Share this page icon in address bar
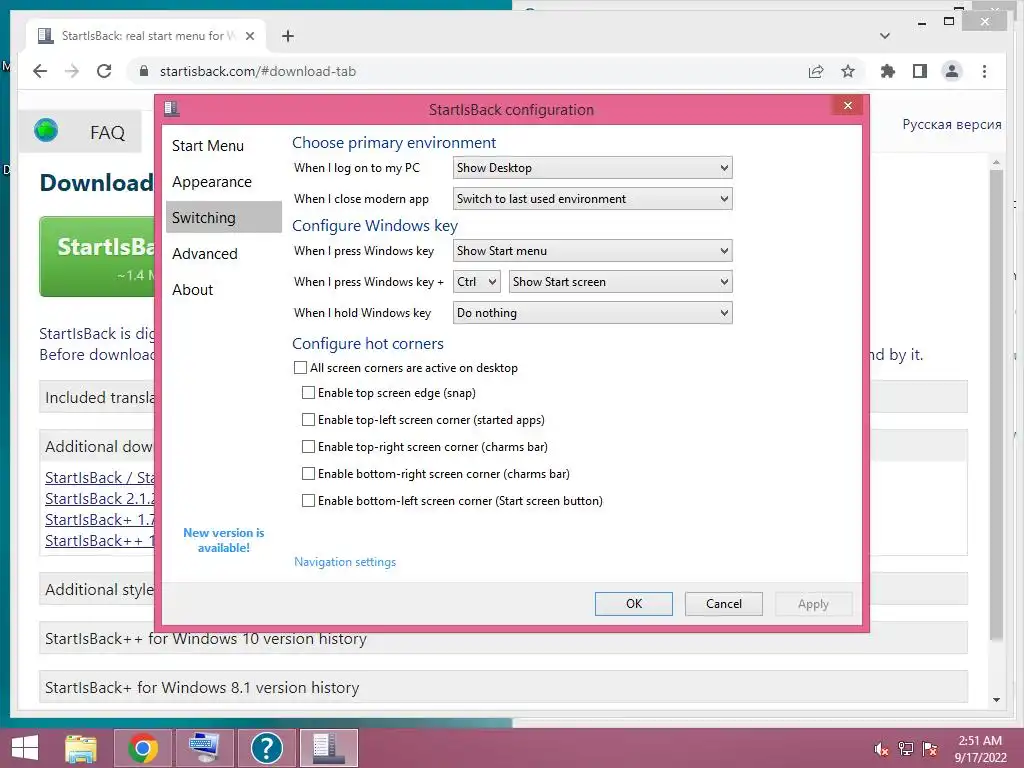This screenshot has height=768, width=1024. [816, 71]
